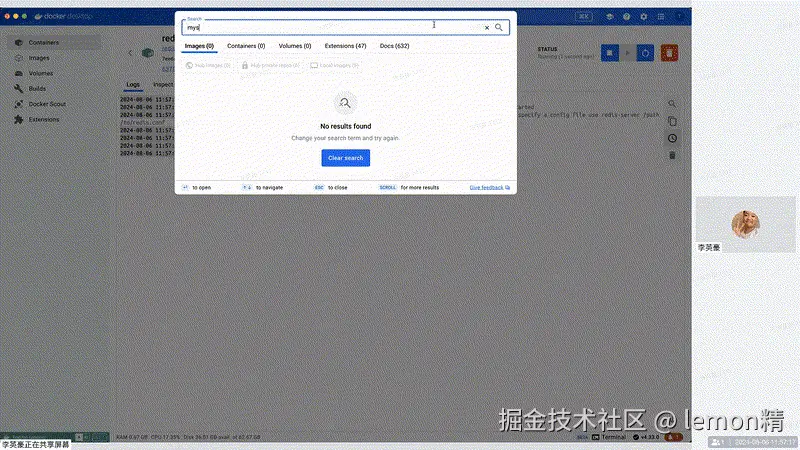Switch to the Images (0) tab
Screen dimensions: 800x450
pos(199,46)
